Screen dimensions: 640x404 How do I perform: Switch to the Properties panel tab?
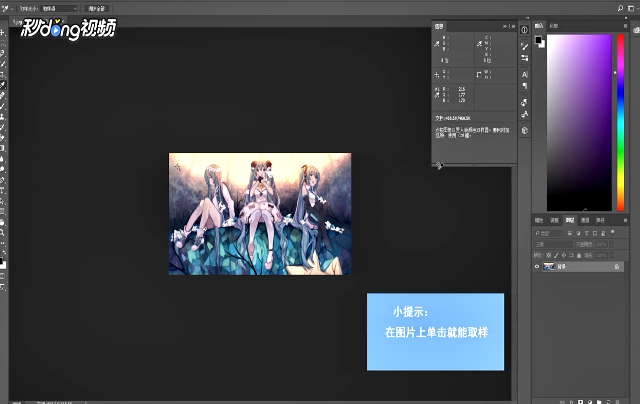click(539, 220)
